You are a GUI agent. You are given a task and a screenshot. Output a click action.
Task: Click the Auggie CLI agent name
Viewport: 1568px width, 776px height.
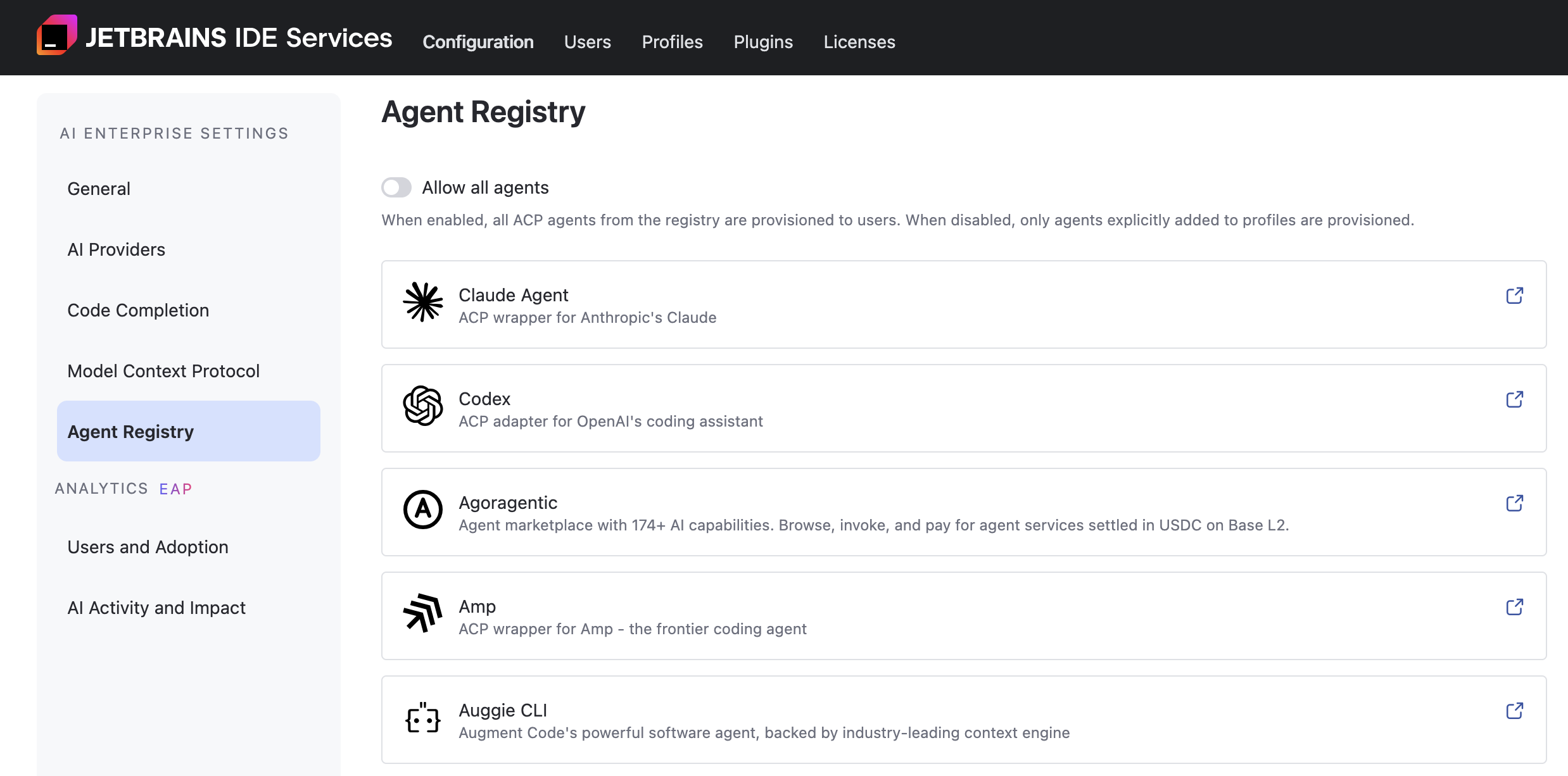503,710
